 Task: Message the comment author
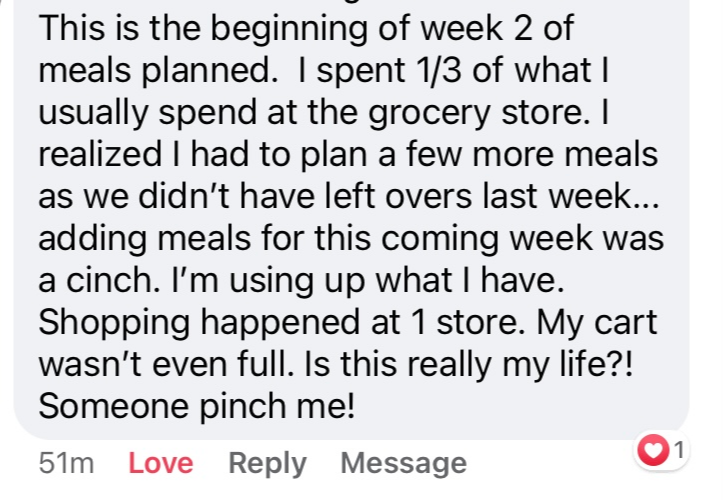pos(404,463)
